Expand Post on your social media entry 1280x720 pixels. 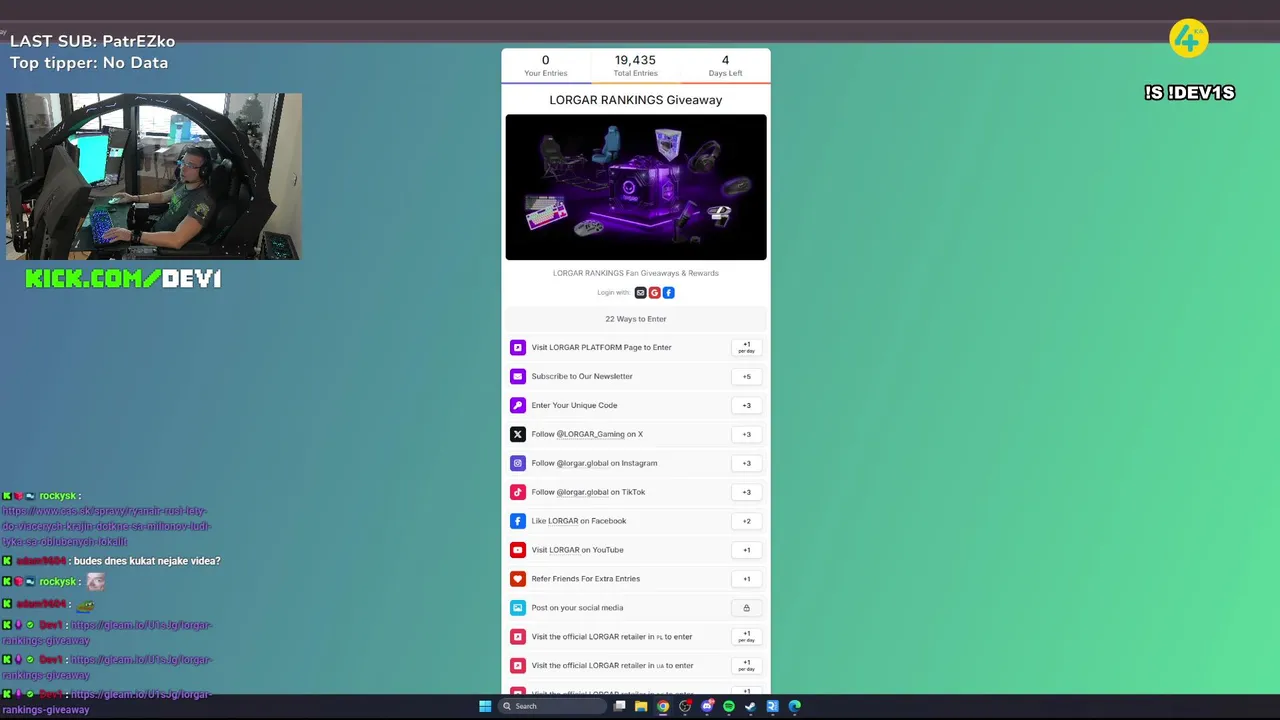pos(636,608)
